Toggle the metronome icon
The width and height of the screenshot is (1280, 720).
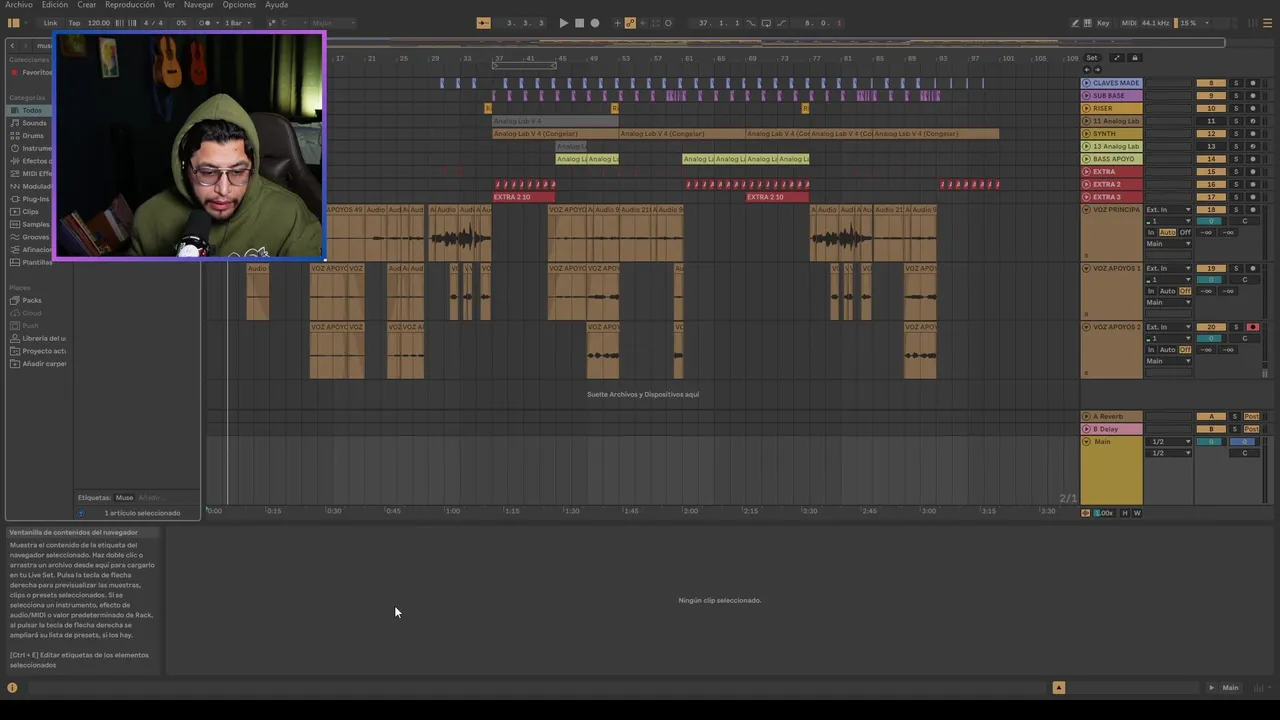(x=206, y=23)
